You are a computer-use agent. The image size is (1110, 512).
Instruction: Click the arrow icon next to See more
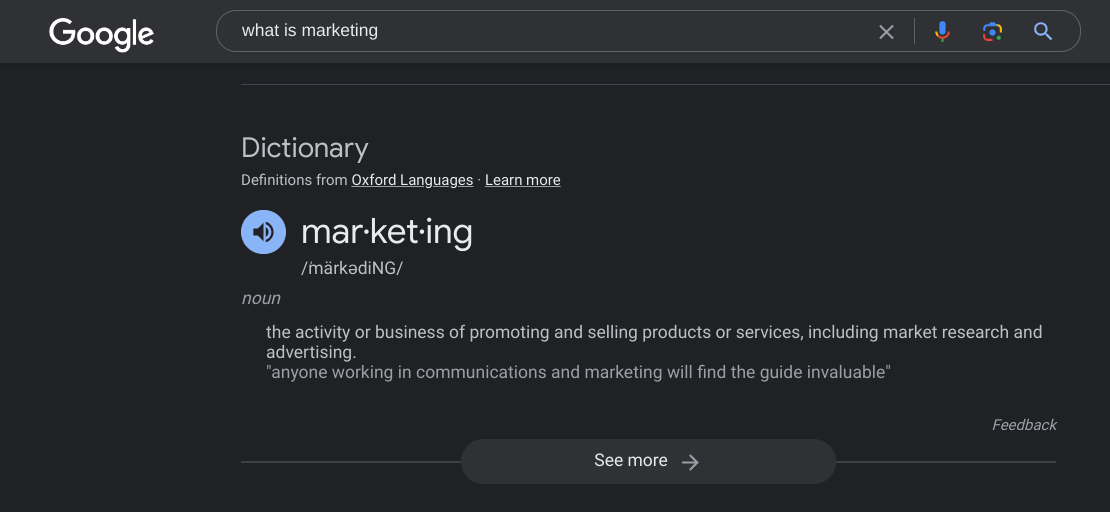click(690, 462)
